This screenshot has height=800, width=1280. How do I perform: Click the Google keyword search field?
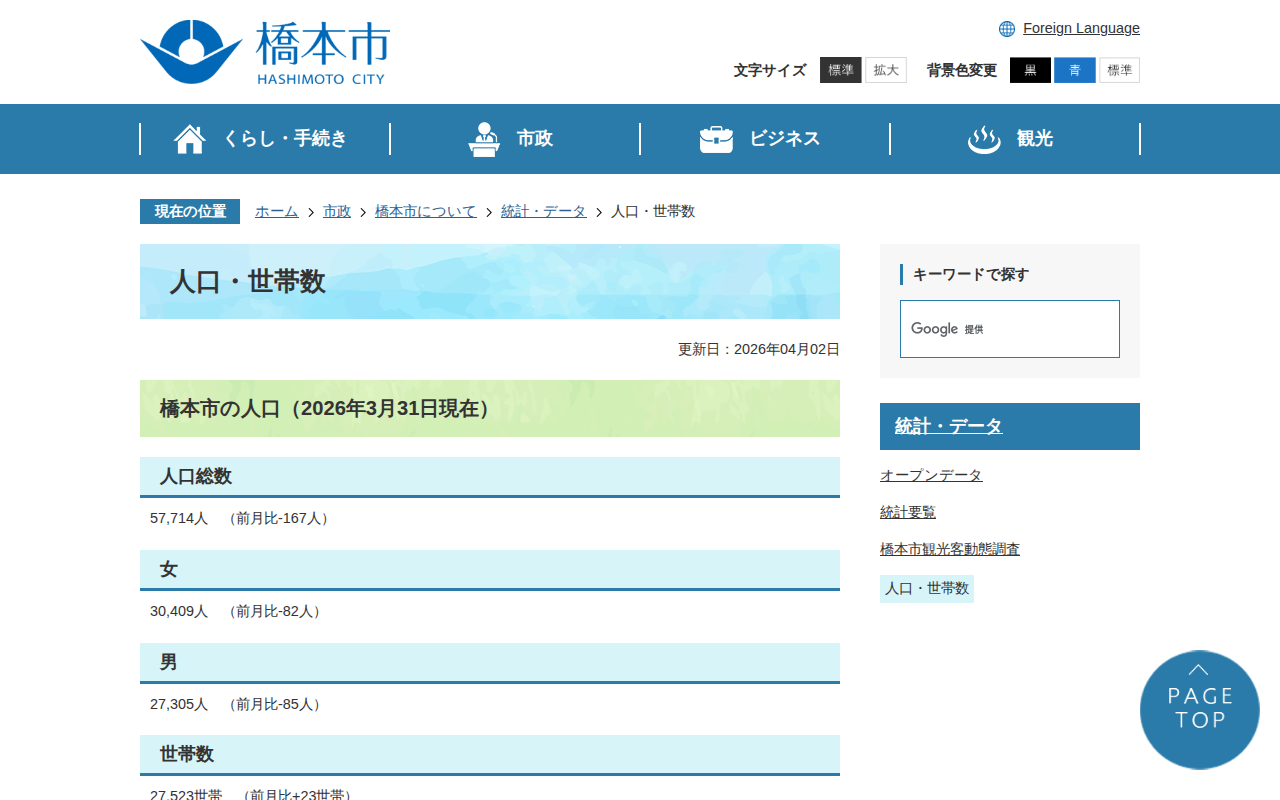(x=1009, y=329)
